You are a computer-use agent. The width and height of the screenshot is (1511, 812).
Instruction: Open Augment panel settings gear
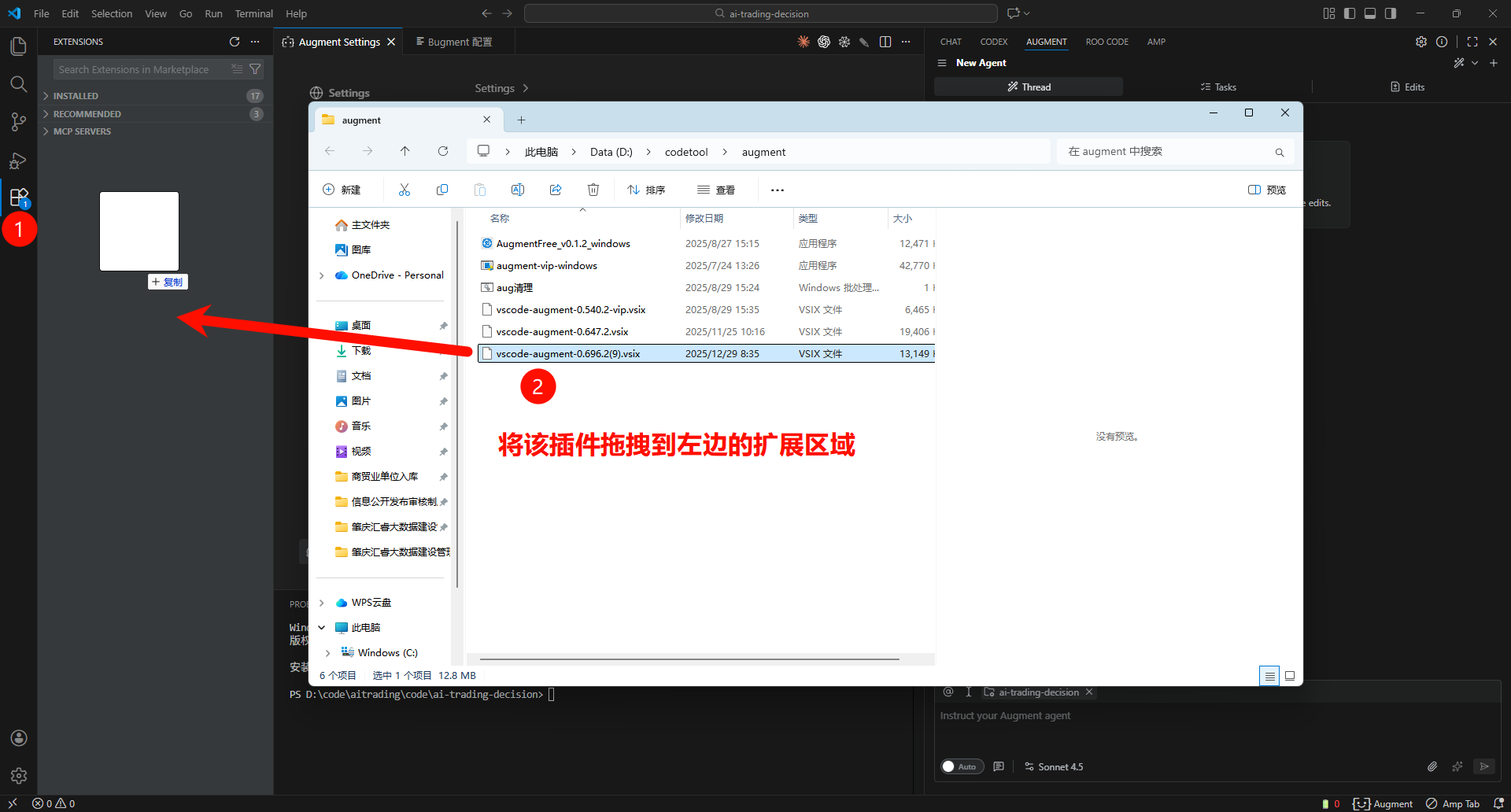coord(1421,42)
